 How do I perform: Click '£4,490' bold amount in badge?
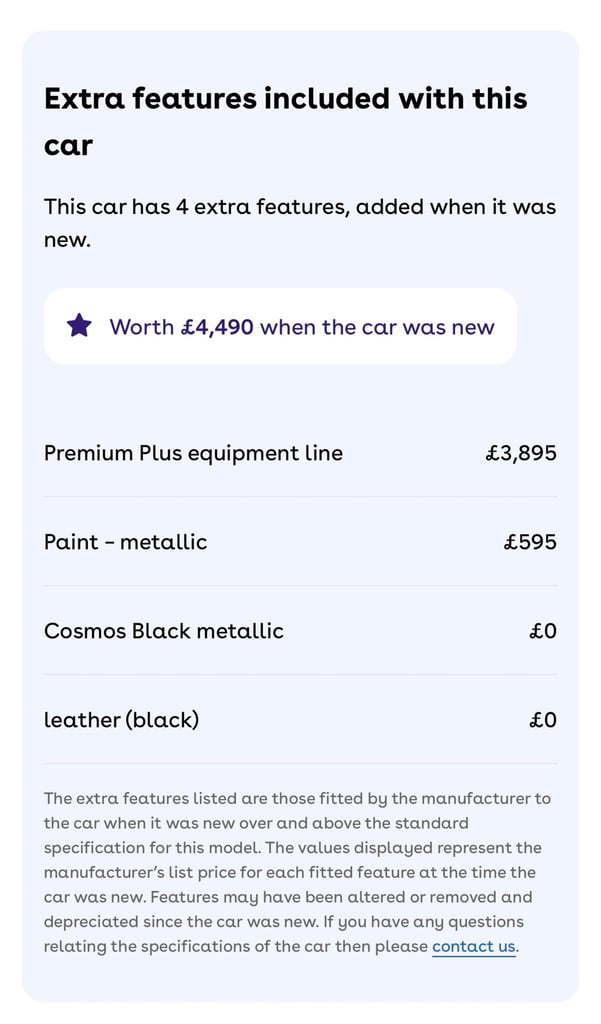point(217,327)
